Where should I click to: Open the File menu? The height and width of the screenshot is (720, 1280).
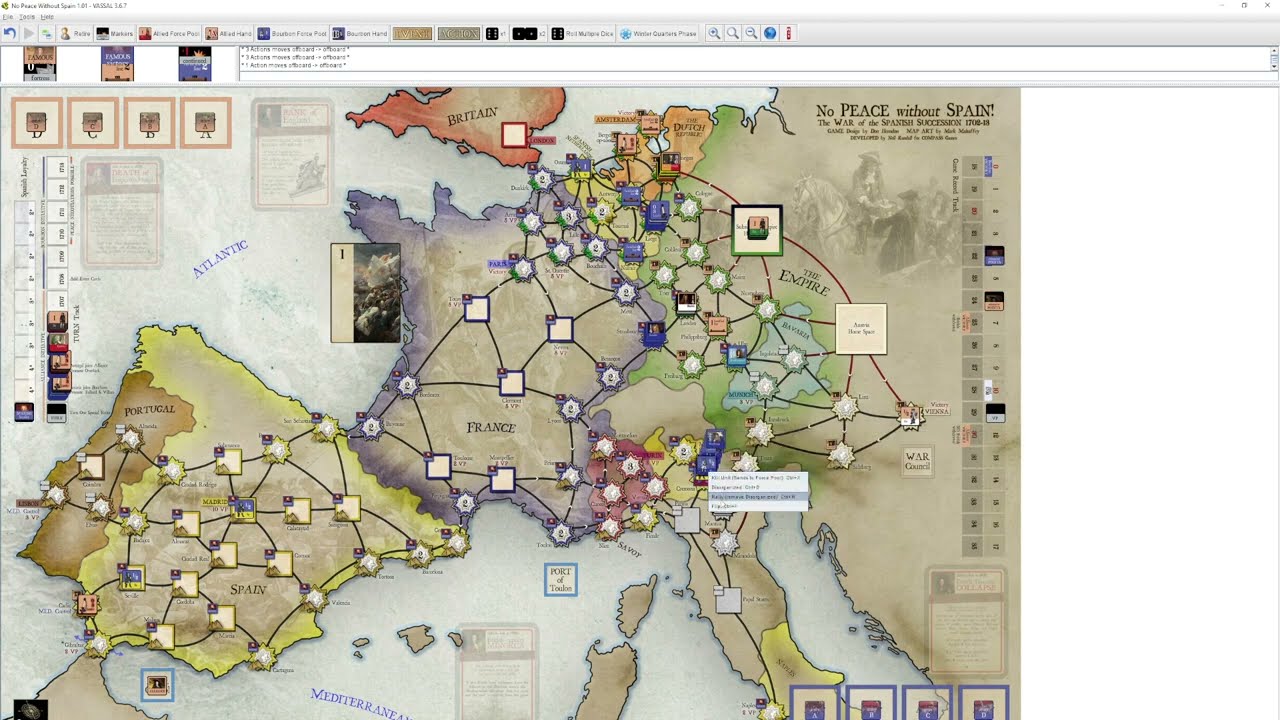[x=8, y=17]
